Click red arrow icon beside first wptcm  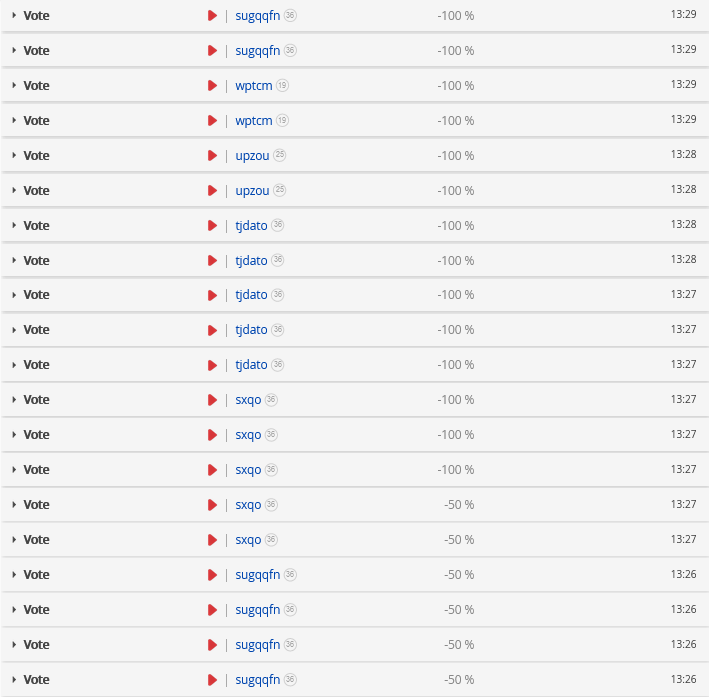click(212, 86)
